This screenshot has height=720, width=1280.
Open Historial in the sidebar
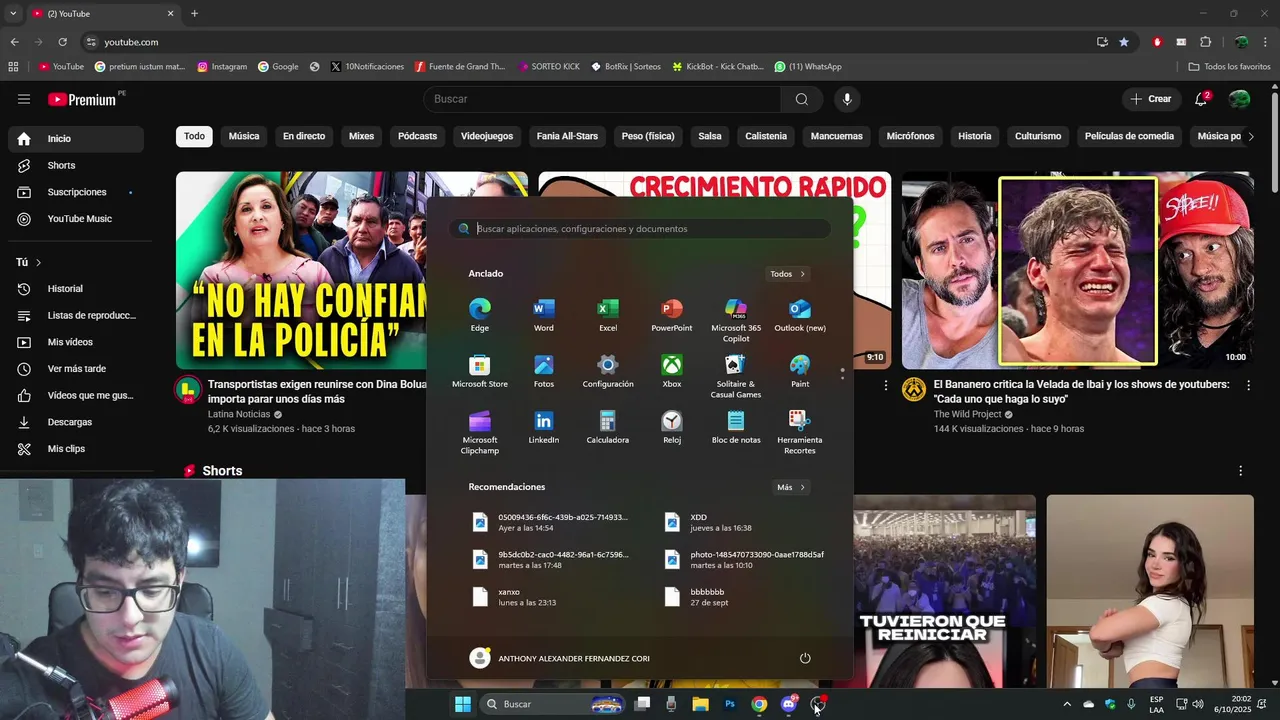[x=76, y=289]
